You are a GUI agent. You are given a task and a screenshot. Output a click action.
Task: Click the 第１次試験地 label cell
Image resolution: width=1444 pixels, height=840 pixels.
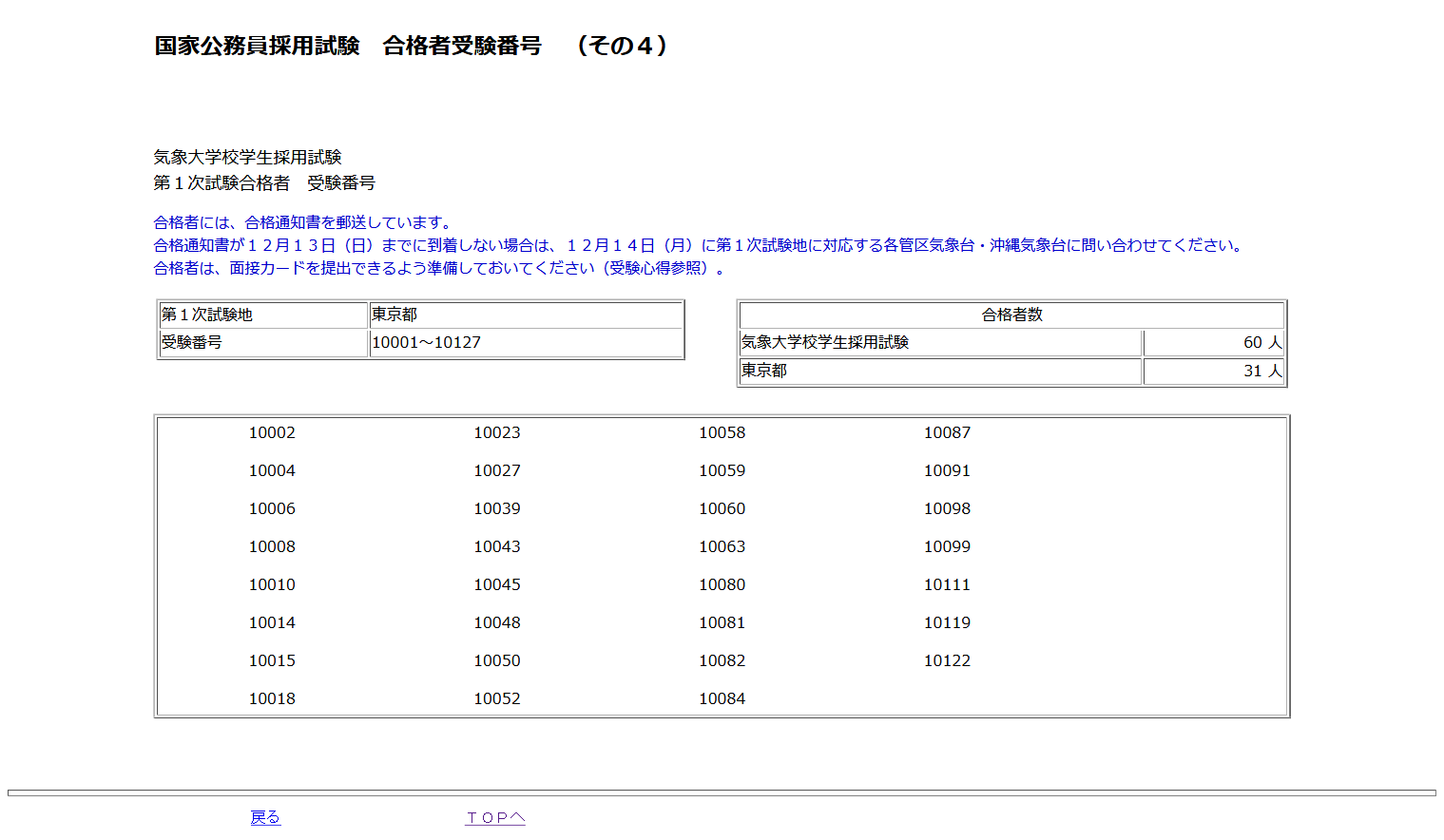pyautogui.click(x=263, y=315)
